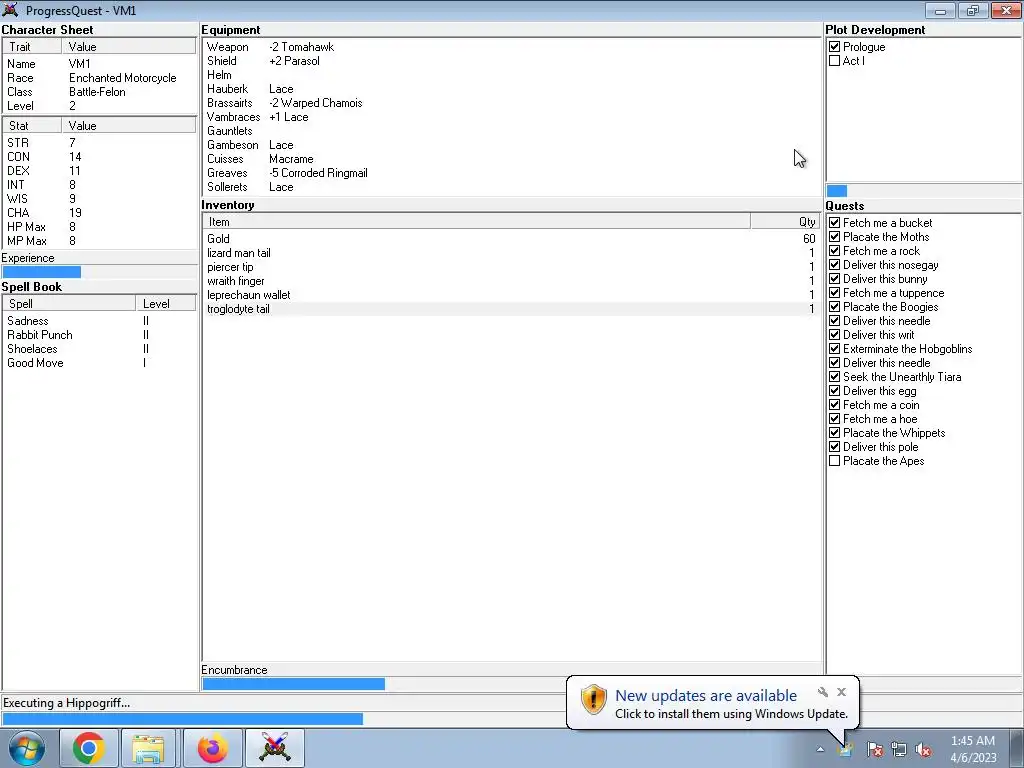Screen dimensions: 1024x768
Task: Select the Rabbit Punch spell
Action: [99, 335]
